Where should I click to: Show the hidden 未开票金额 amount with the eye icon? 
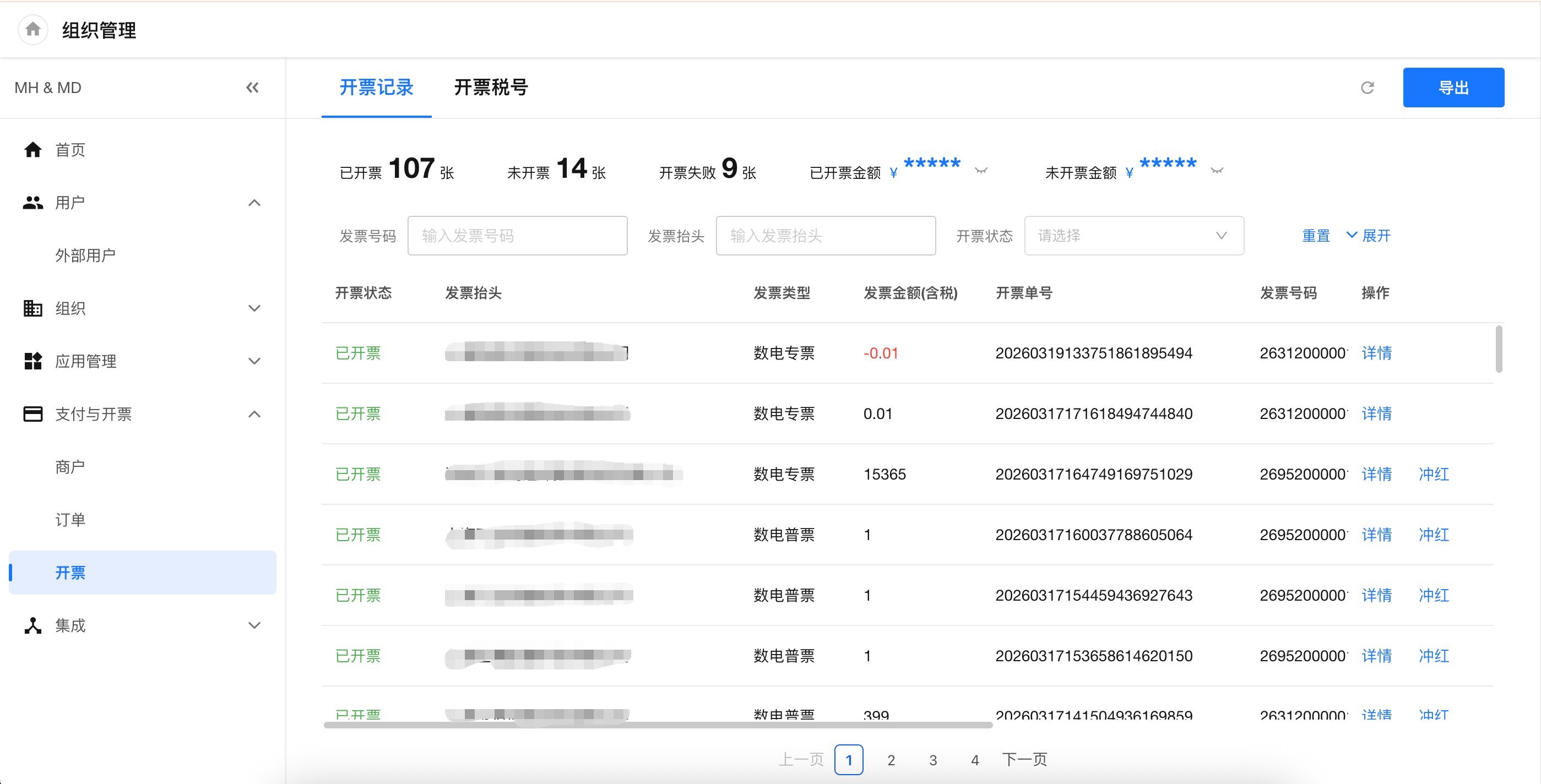[1216, 171]
